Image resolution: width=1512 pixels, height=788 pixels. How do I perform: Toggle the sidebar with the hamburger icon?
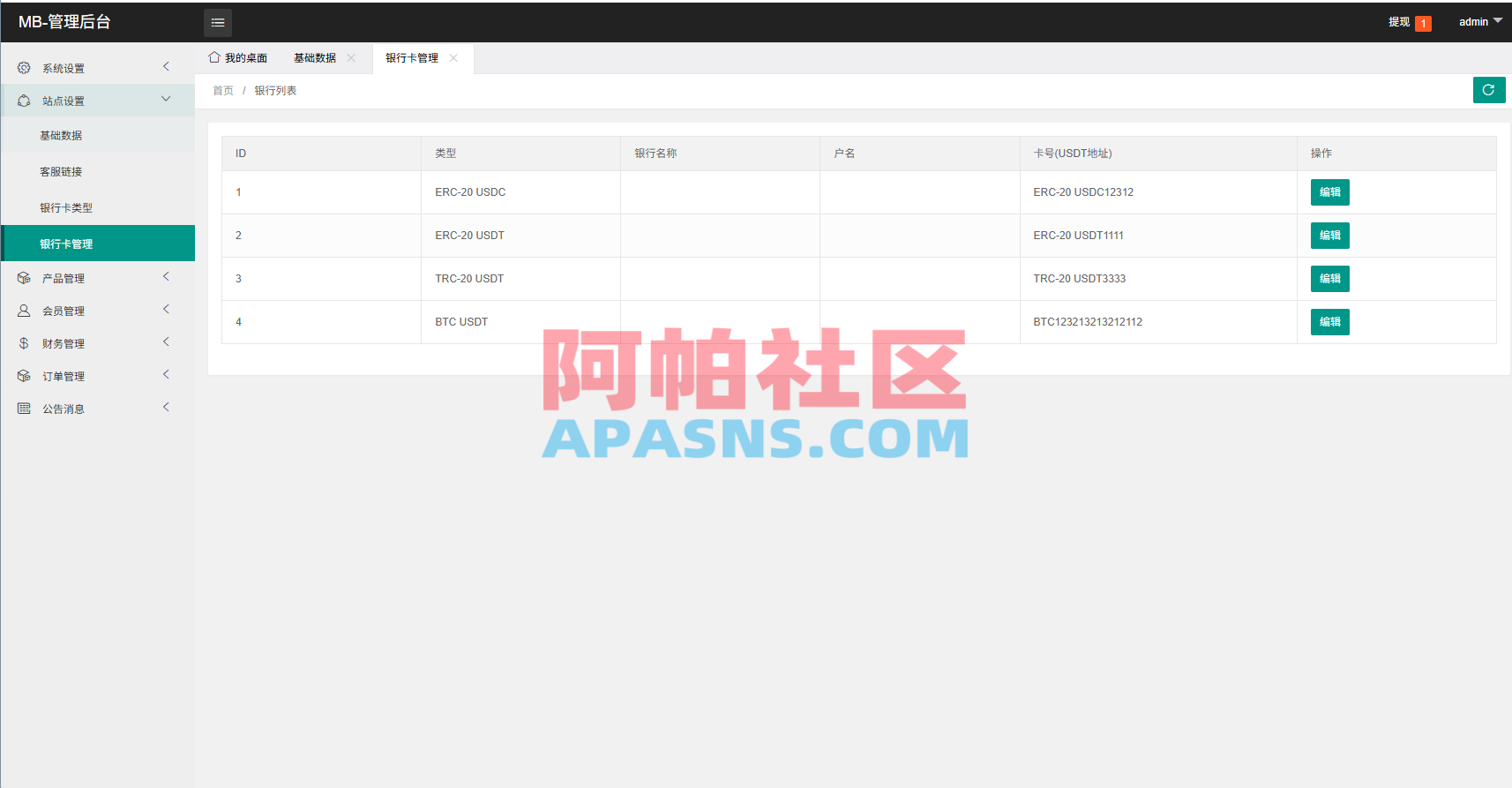[218, 23]
